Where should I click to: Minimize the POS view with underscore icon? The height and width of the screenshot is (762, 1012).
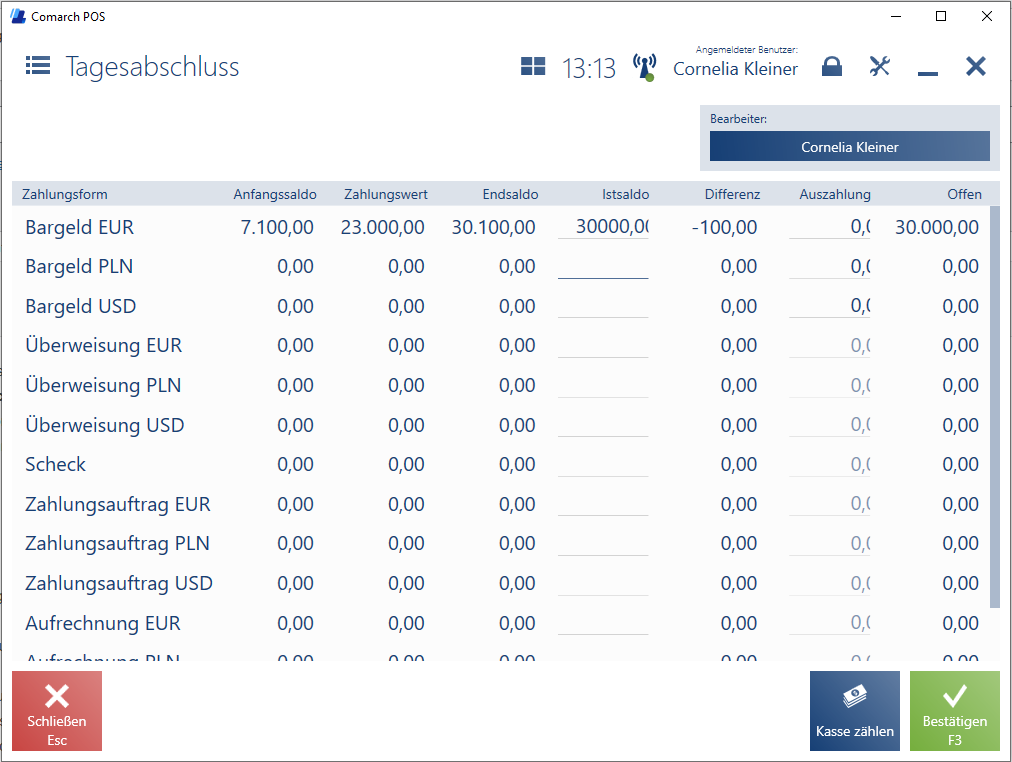pyautogui.click(x=927, y=74)
